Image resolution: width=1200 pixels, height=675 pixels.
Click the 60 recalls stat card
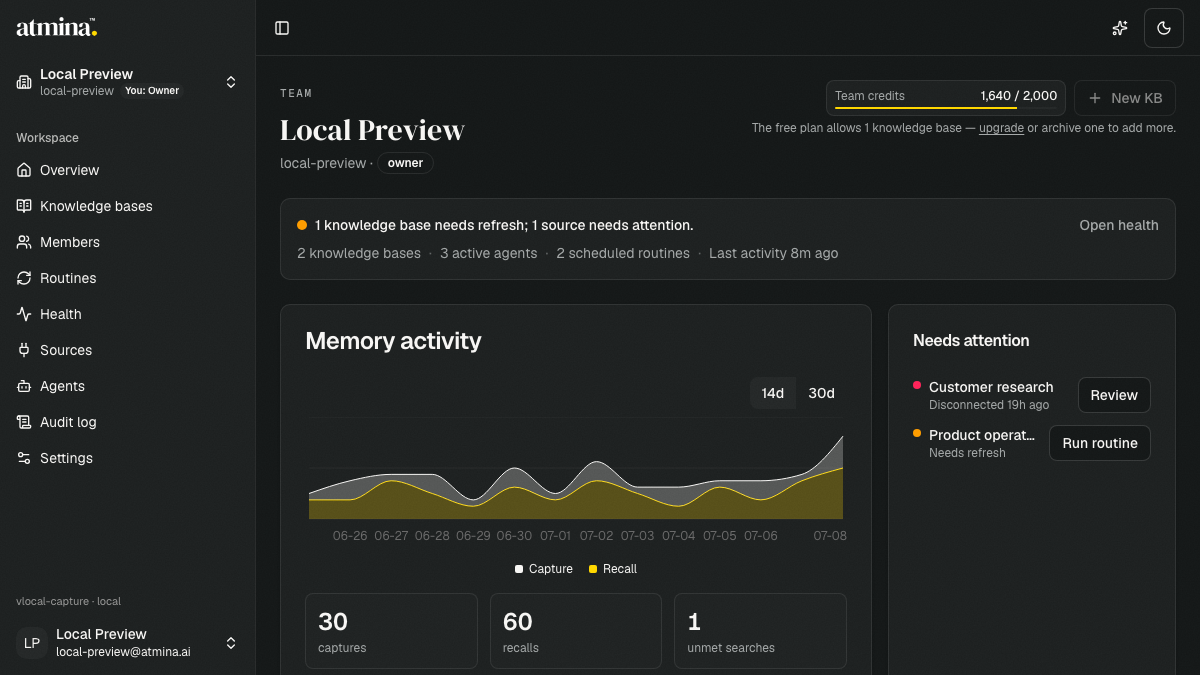coord(576,631)
